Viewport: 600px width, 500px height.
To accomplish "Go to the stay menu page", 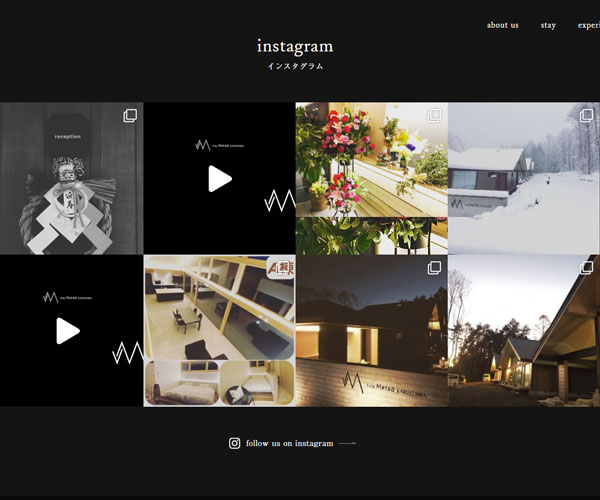I will pos(548,25).
